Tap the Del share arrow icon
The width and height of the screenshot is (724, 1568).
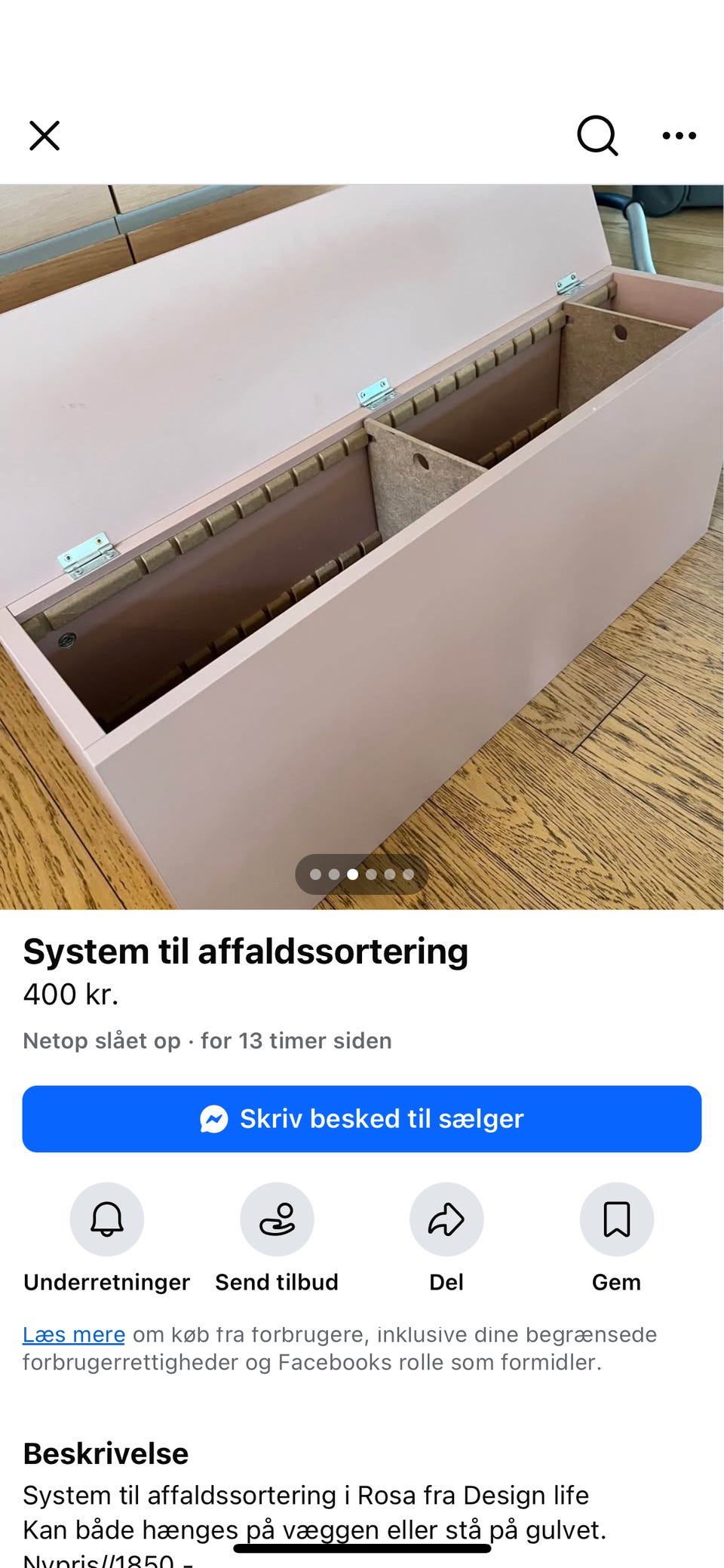[x=446, y=1219]
